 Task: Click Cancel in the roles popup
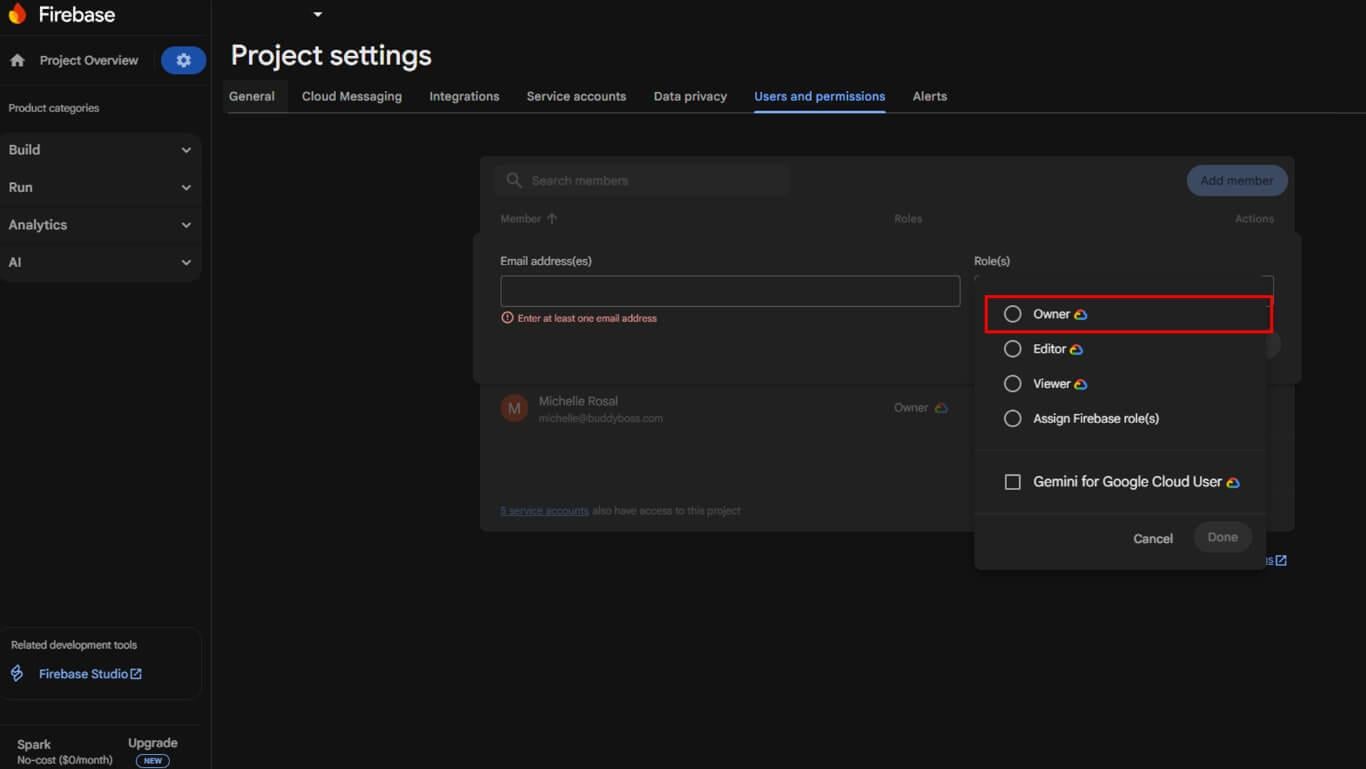click(x=1152, y=538)
